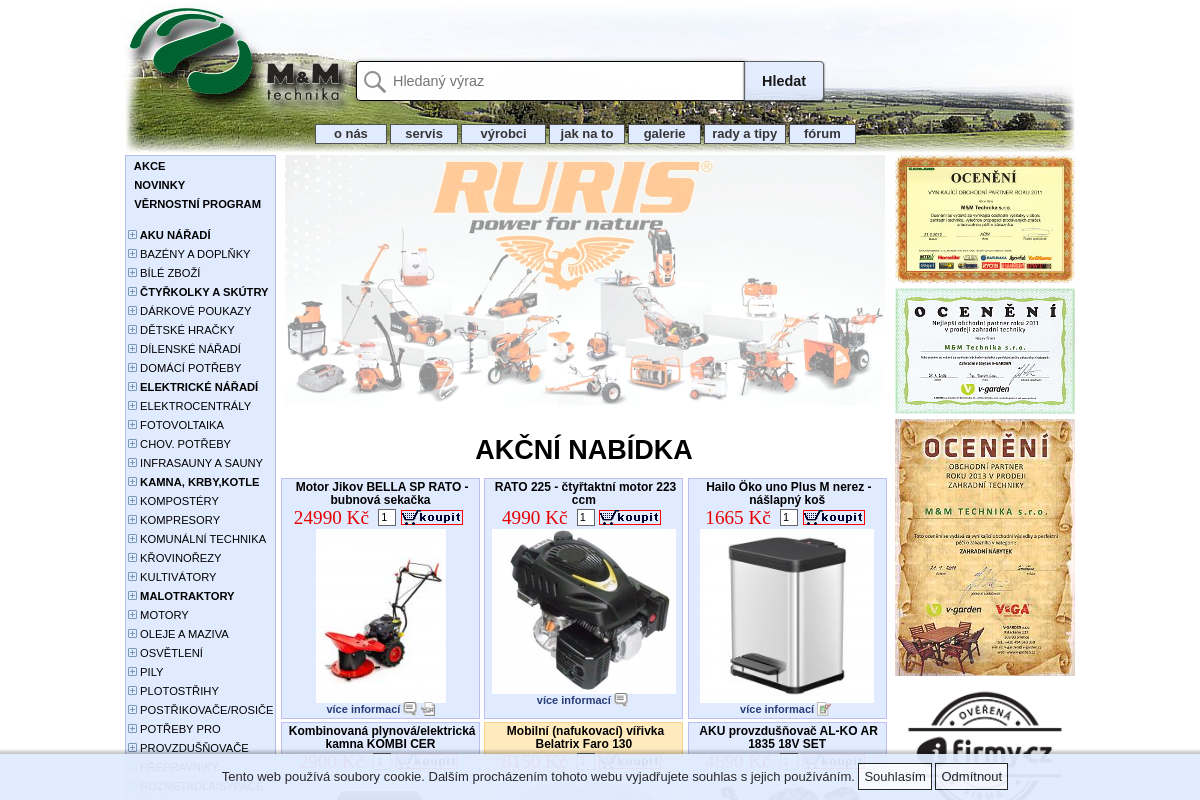1200x800 pixels.
Task: Expand AKU NÁŘADÍ category
Action: 132,235
